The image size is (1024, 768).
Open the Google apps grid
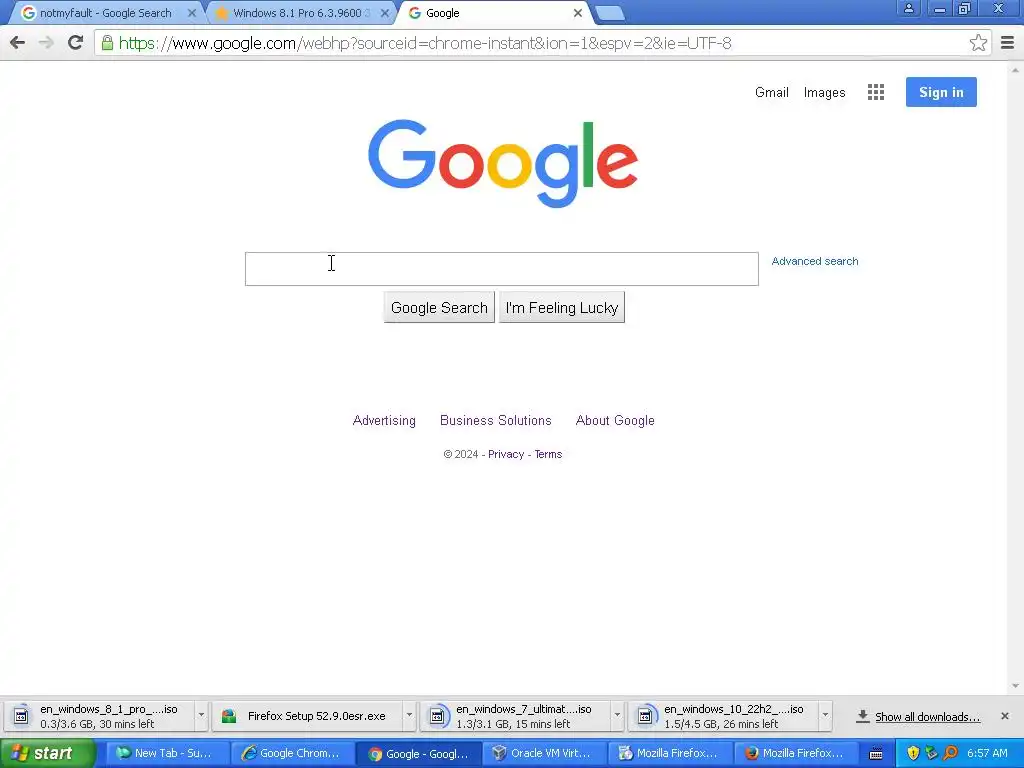click(x=876, y=92)
